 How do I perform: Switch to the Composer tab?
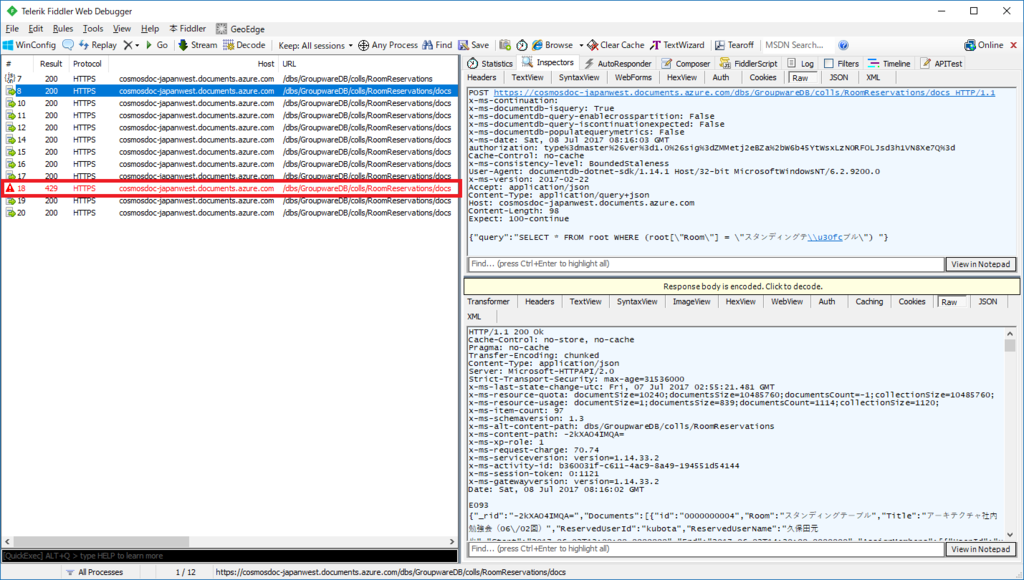coord(686,63)
